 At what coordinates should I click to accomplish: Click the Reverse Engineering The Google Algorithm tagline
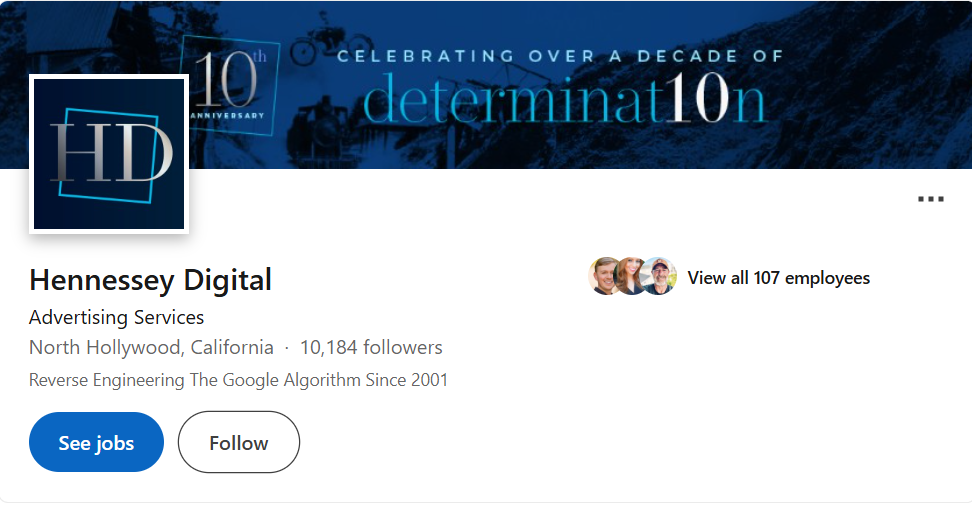(238, 380)
